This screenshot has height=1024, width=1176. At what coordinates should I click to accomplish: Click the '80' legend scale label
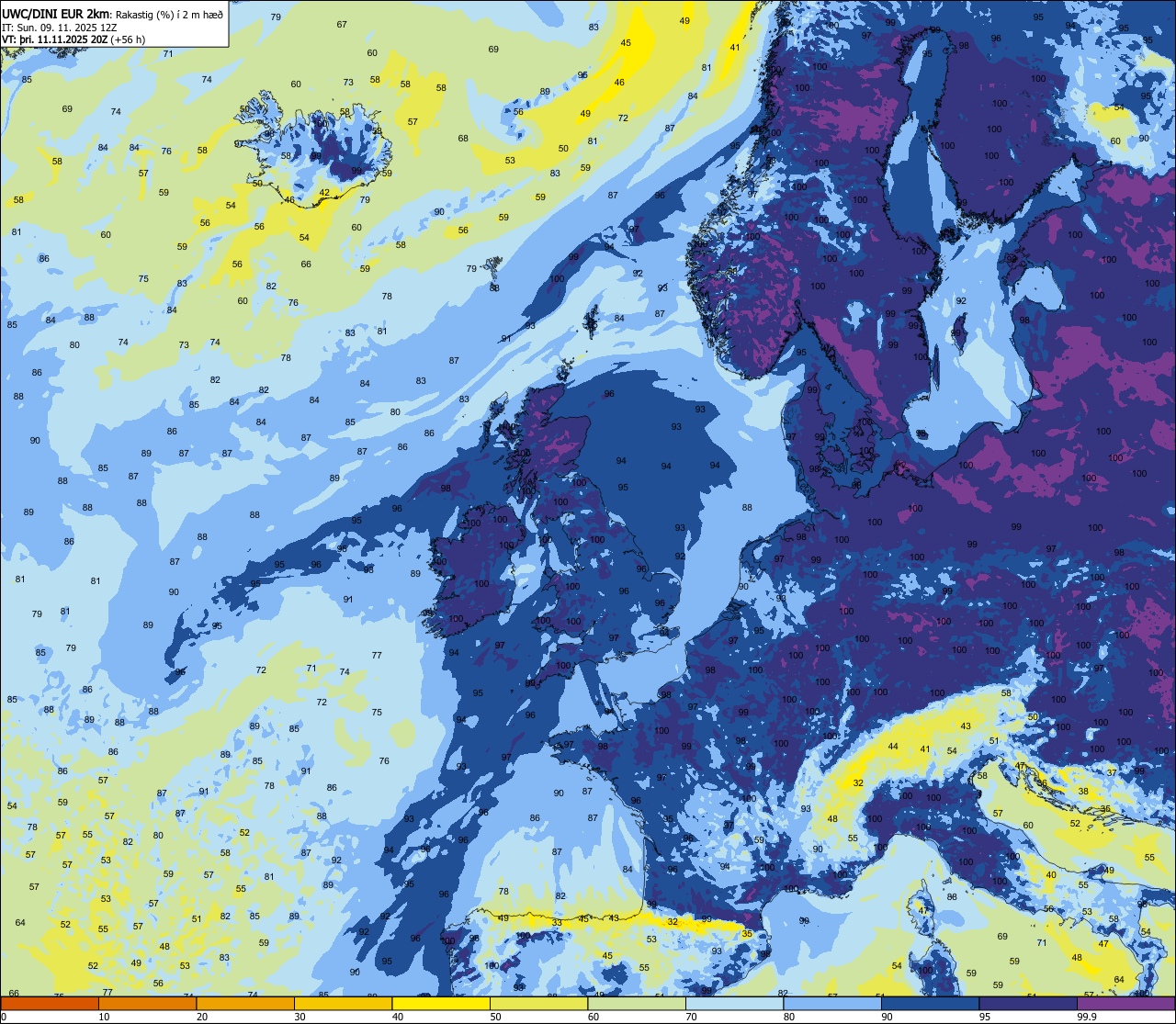[789, 1017]
